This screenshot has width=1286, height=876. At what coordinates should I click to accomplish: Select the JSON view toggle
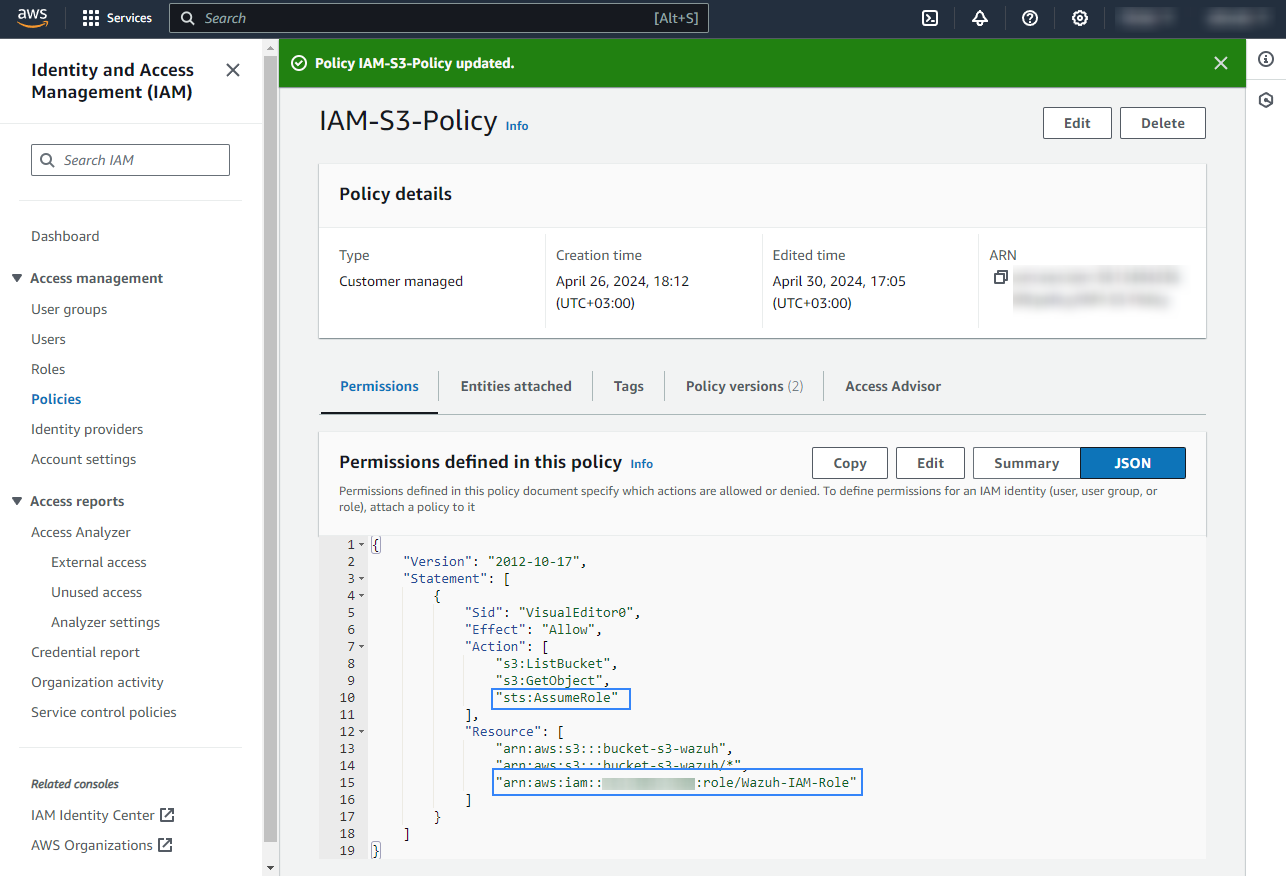(1132, 463)
